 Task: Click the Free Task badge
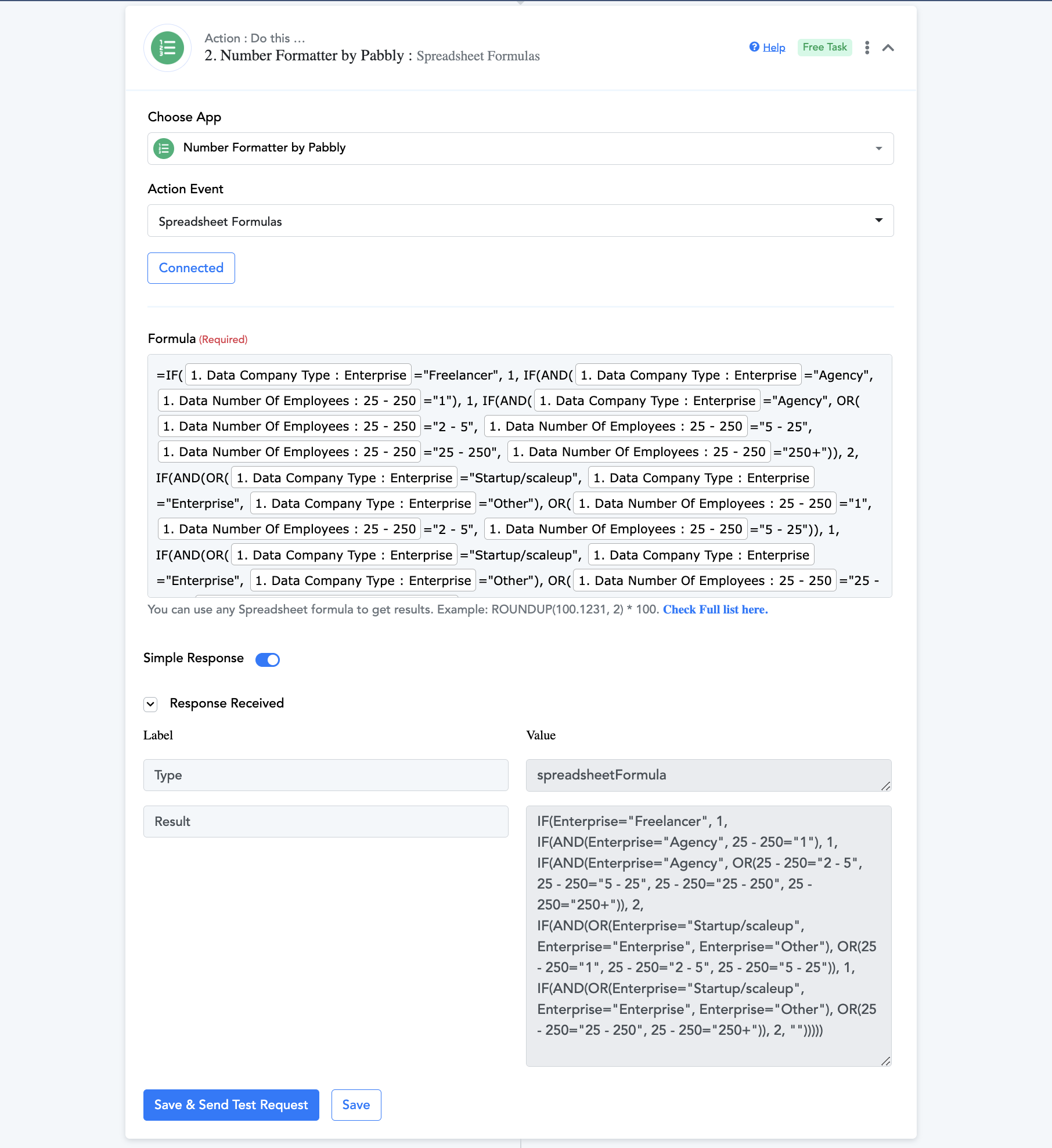click(824, 47)
